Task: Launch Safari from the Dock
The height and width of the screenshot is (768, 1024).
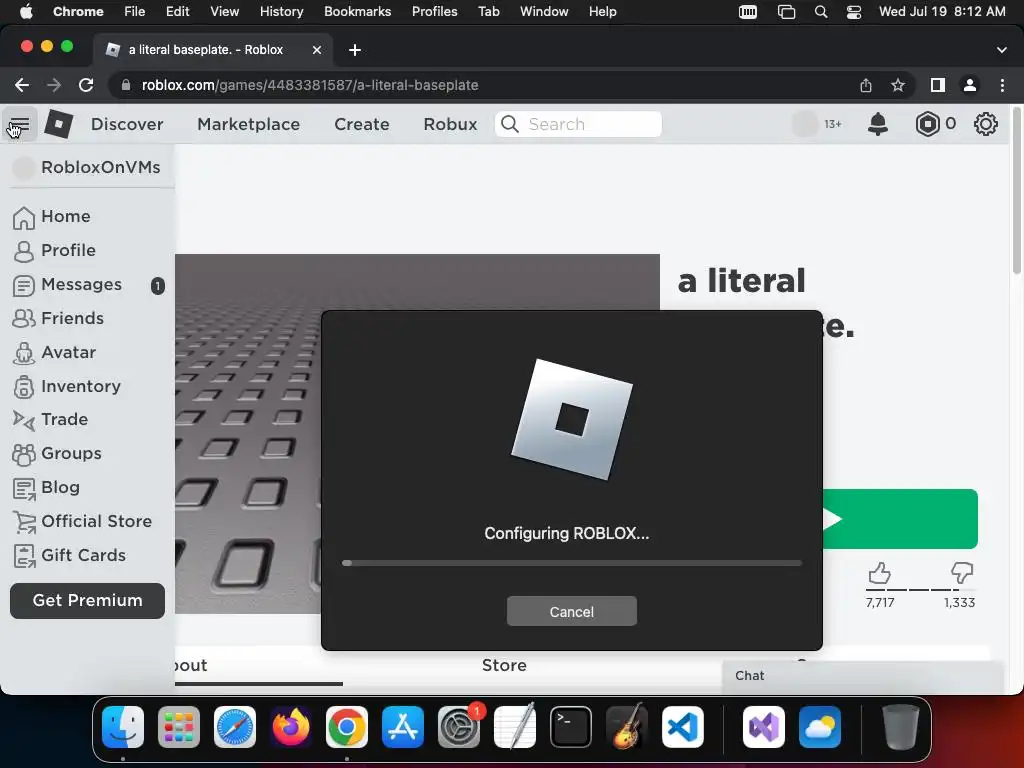Action: tap(235, 727)
